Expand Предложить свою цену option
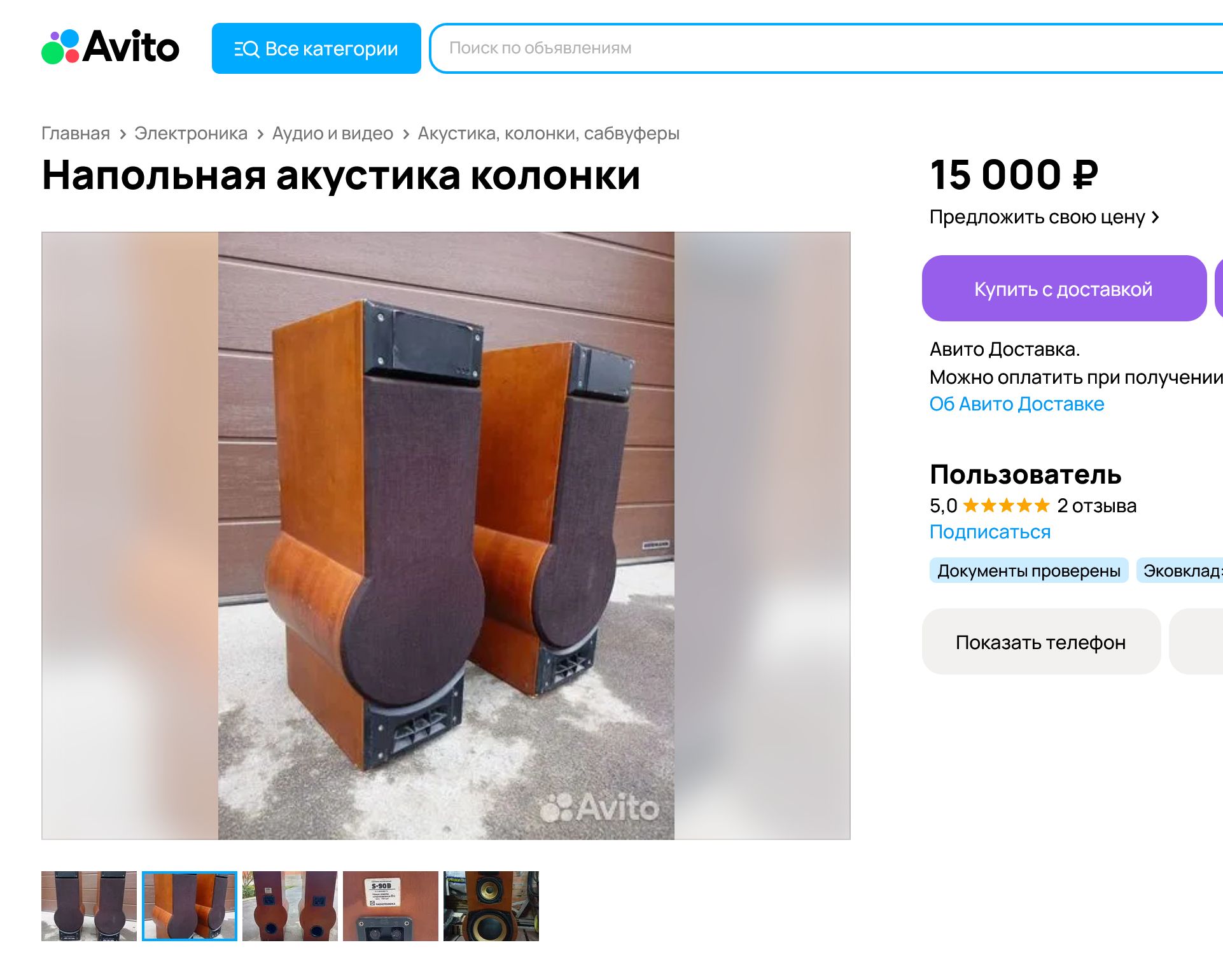This screenshot has height=980, width=1223. pos(1044,217)
